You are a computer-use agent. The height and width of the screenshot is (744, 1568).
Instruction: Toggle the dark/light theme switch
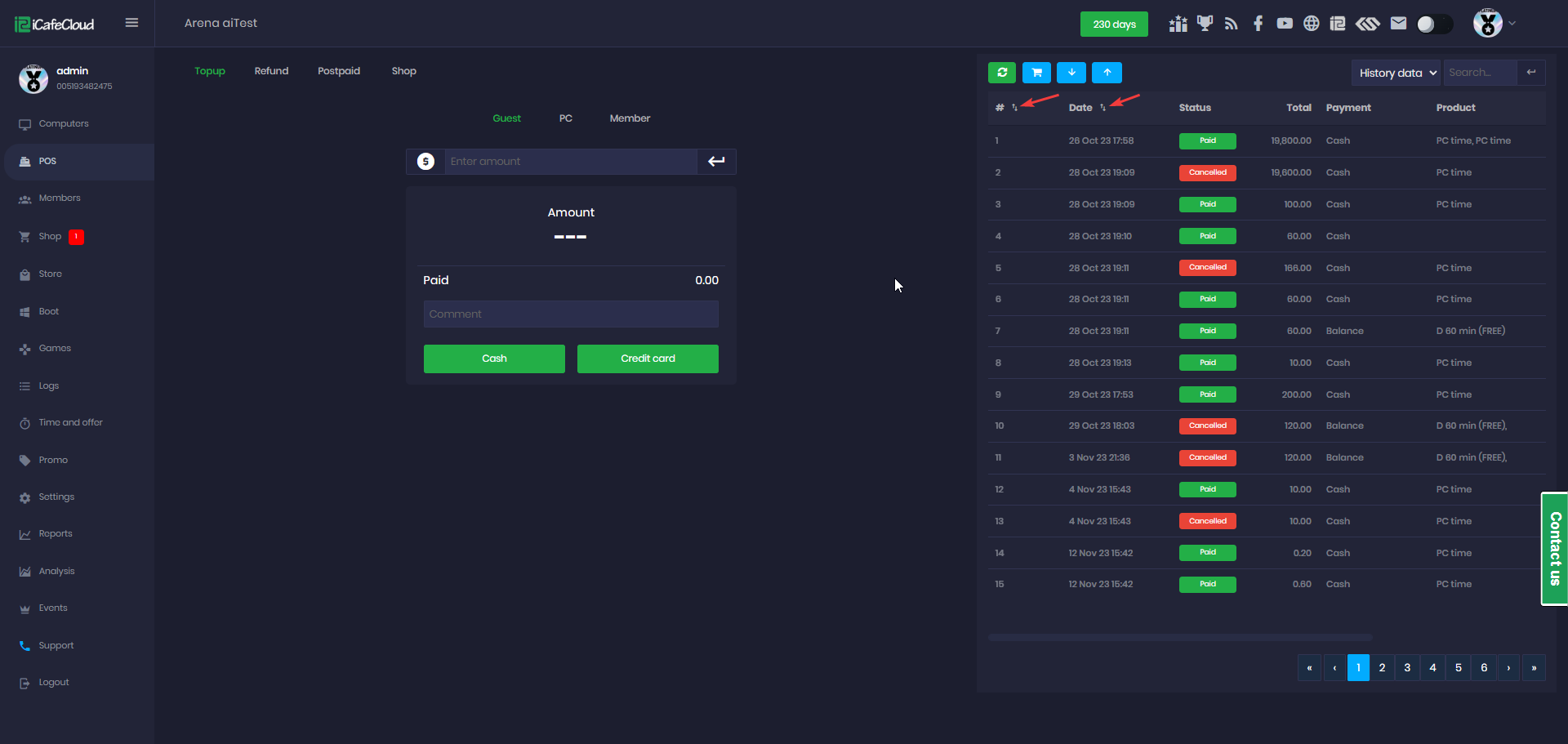(x=1435, y=25)
